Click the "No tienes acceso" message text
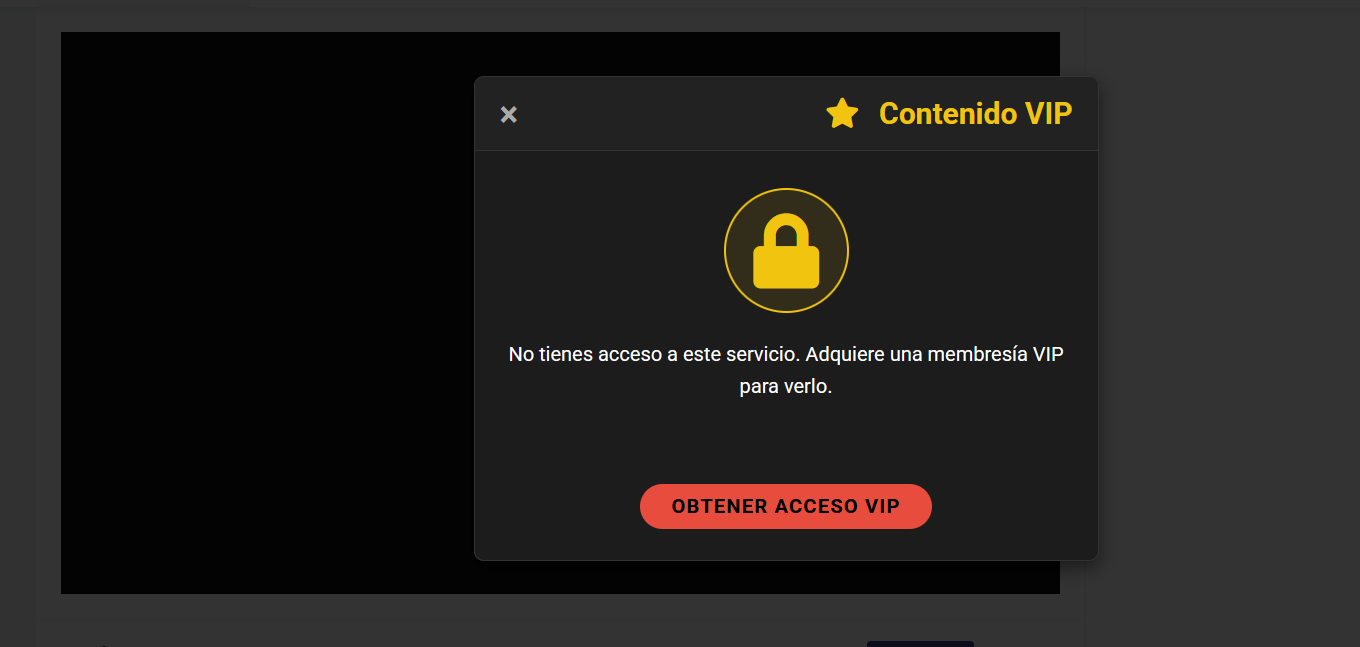 [x=786, y=370]
